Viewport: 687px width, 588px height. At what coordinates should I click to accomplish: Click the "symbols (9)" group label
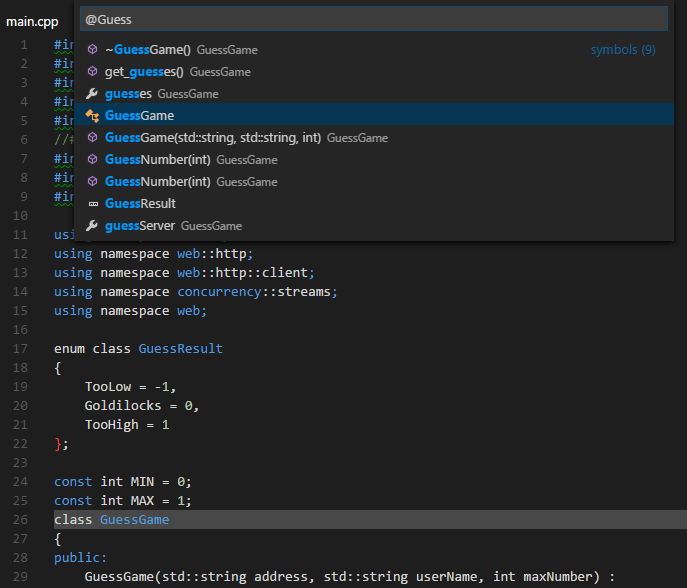[622, 49]
